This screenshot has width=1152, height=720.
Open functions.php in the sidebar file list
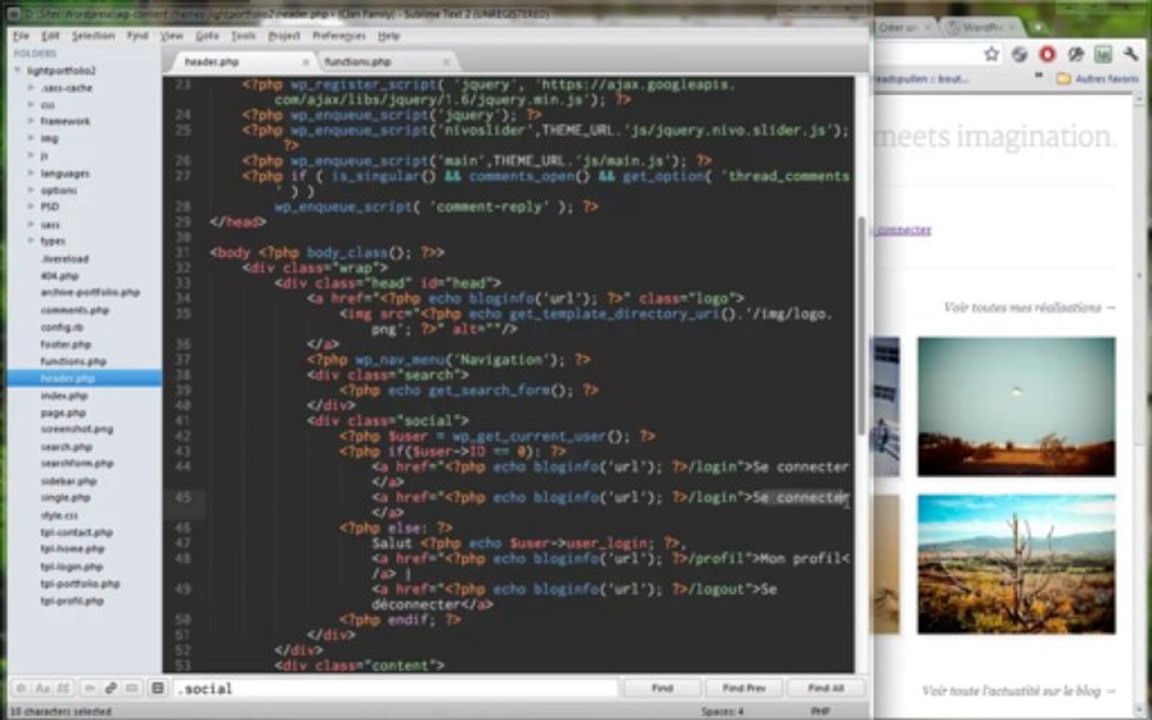click(73, 361)
